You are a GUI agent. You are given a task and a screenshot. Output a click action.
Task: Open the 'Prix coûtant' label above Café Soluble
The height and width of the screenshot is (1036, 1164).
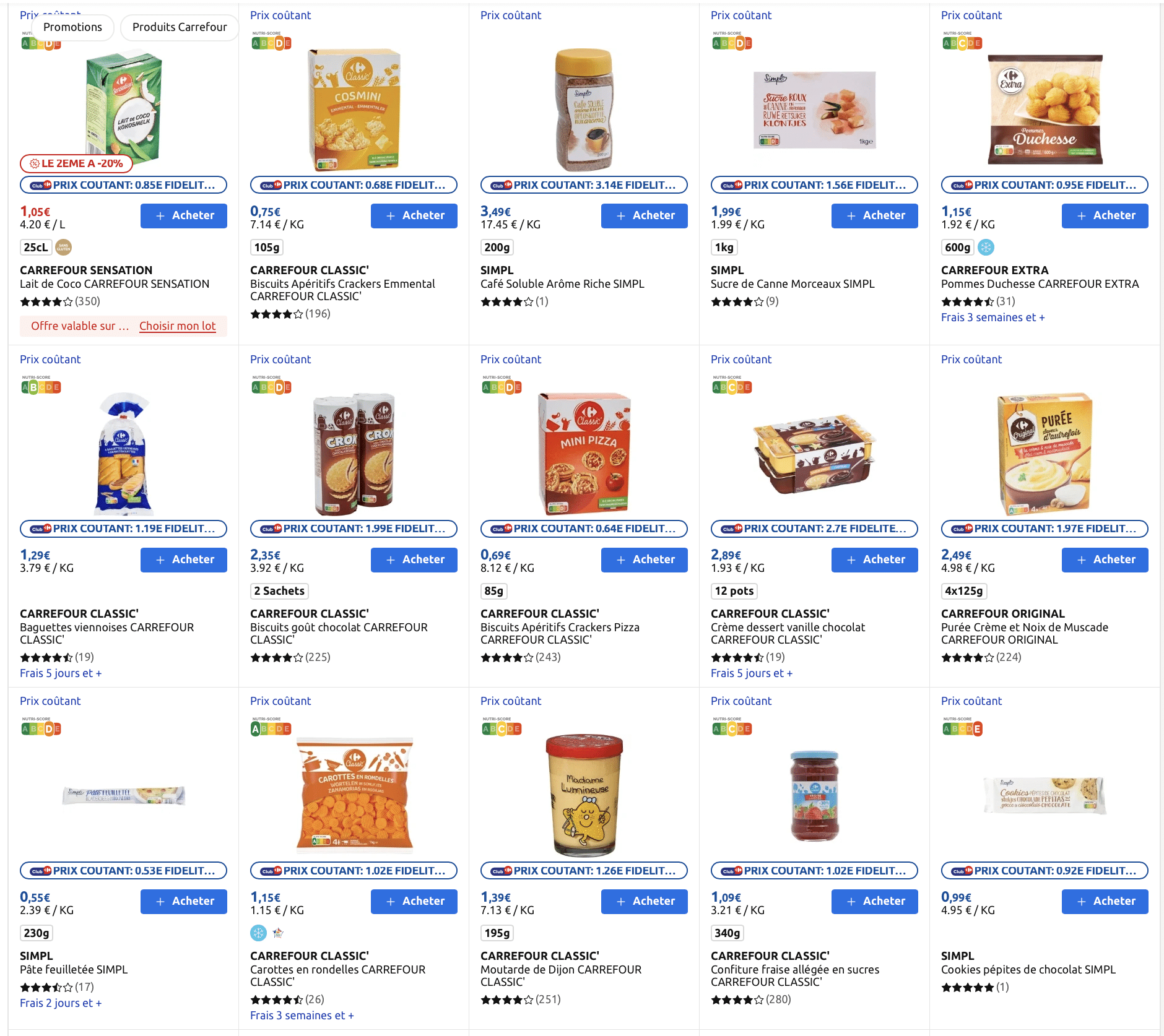coord(511,15)
